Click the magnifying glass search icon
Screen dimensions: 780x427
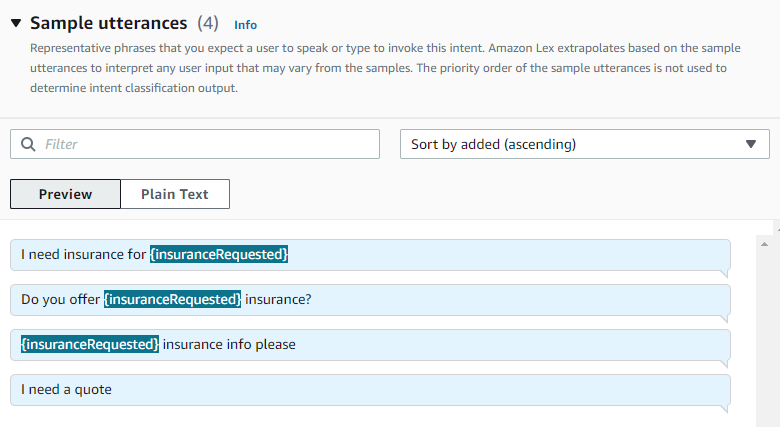pos(28,144)
